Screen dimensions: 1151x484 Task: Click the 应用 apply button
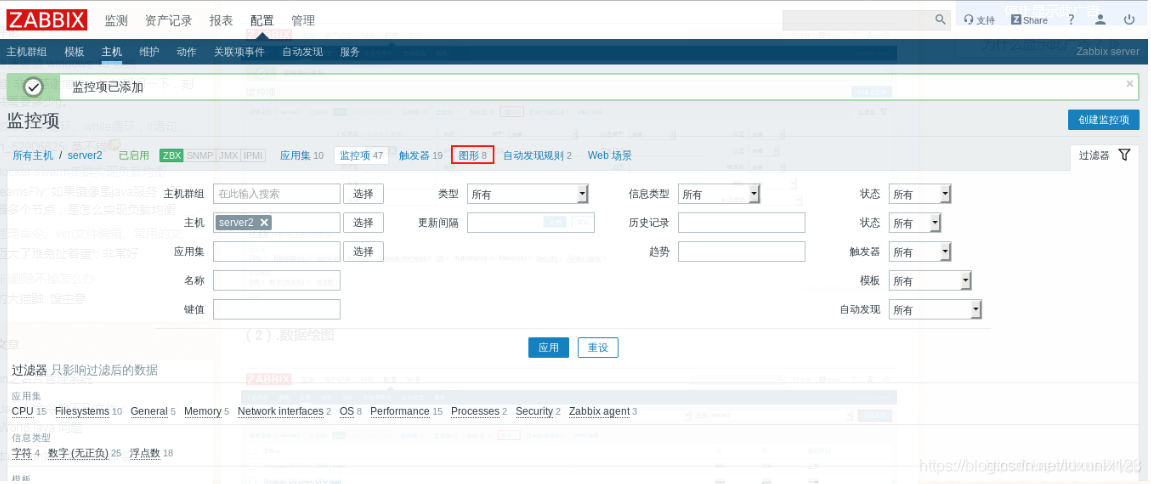click(x=548, y=347)
